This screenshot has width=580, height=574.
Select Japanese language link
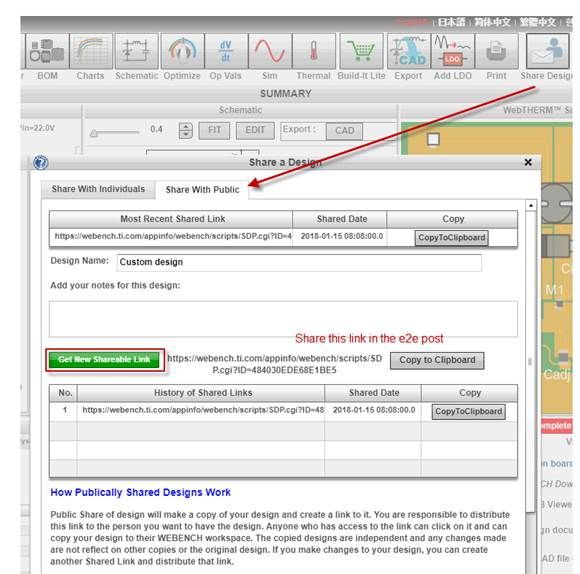pyautogui.click(x=451, y=22)
